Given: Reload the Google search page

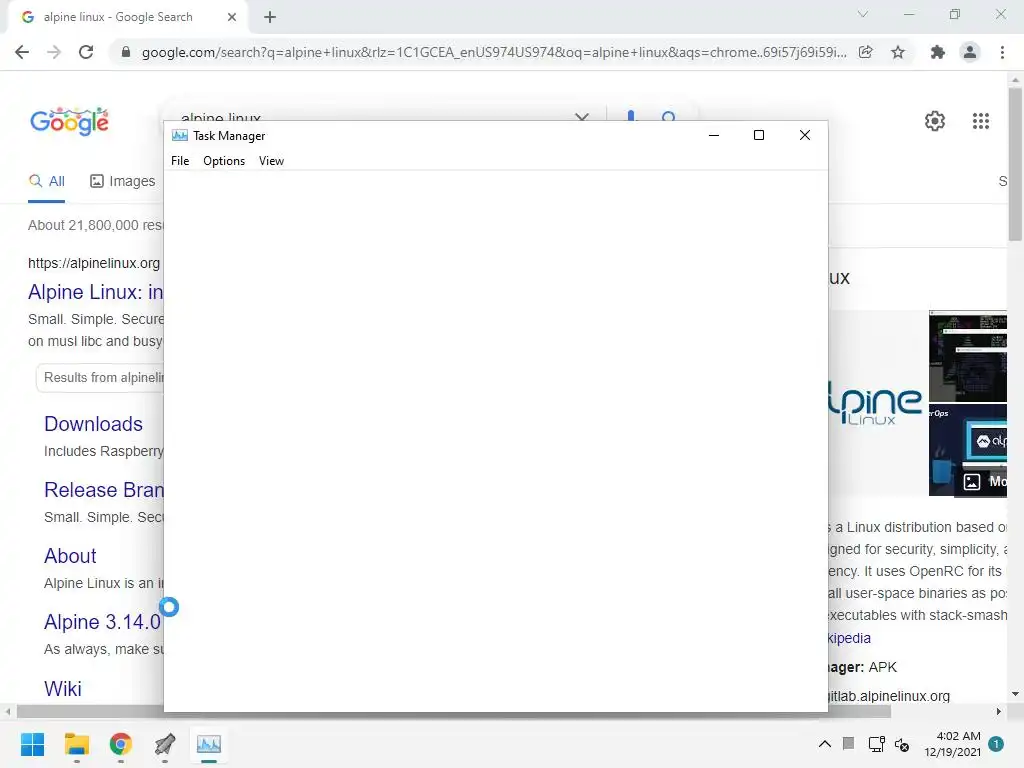Looking at the screenshot, I should [86, 52].
